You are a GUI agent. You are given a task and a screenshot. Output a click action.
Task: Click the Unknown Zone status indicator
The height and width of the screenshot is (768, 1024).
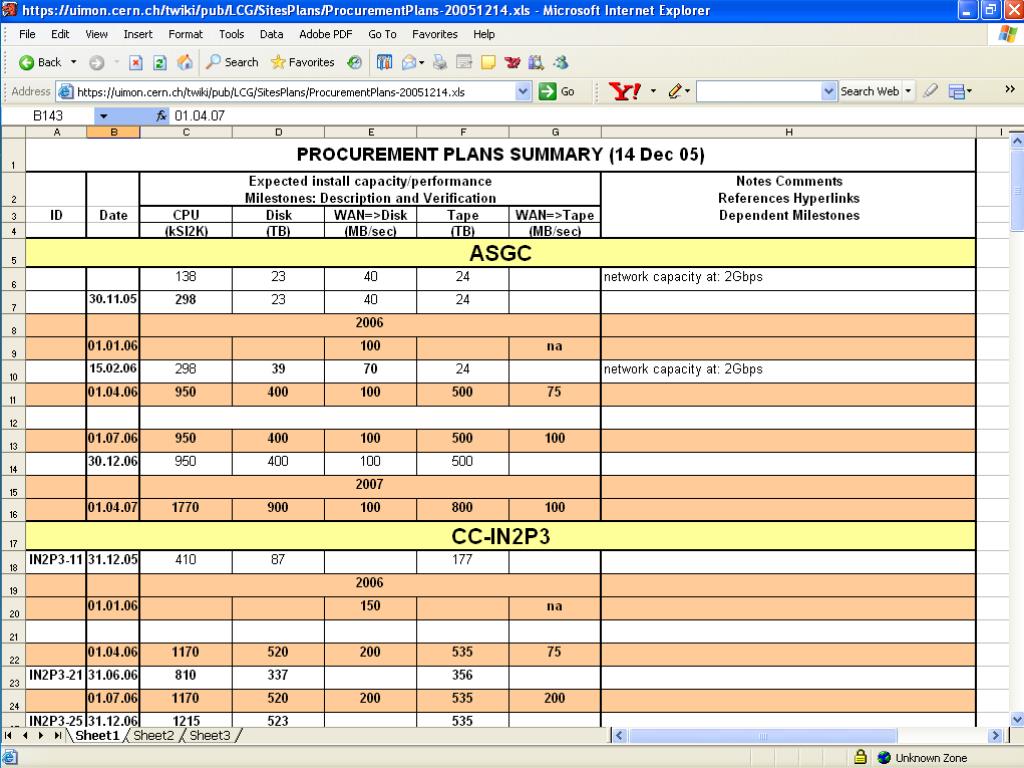point(922,758)
